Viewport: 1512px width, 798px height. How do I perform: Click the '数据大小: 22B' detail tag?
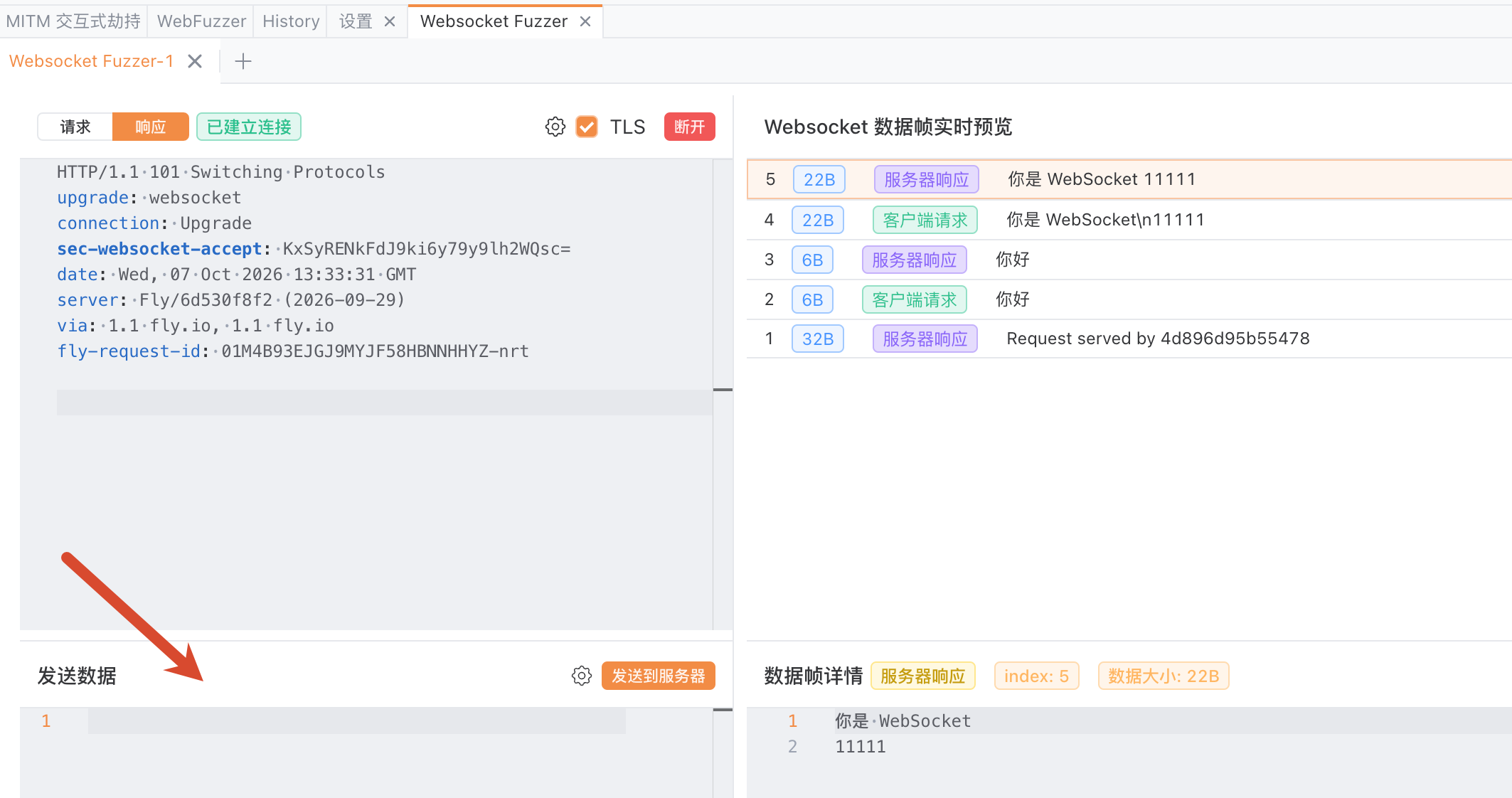tap(1164, 676)
